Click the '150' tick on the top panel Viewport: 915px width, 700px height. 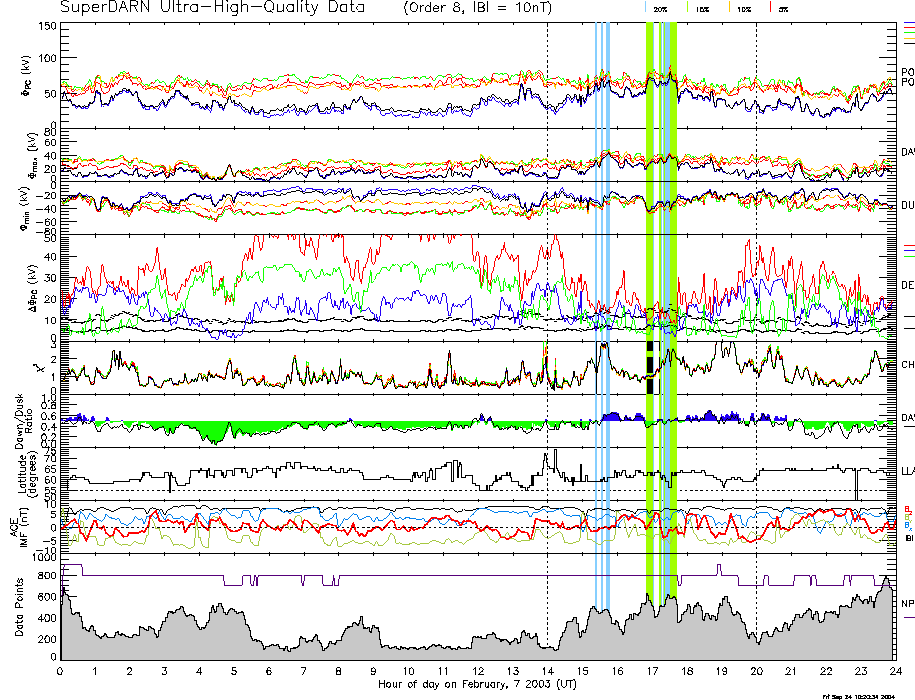(47, 26)
